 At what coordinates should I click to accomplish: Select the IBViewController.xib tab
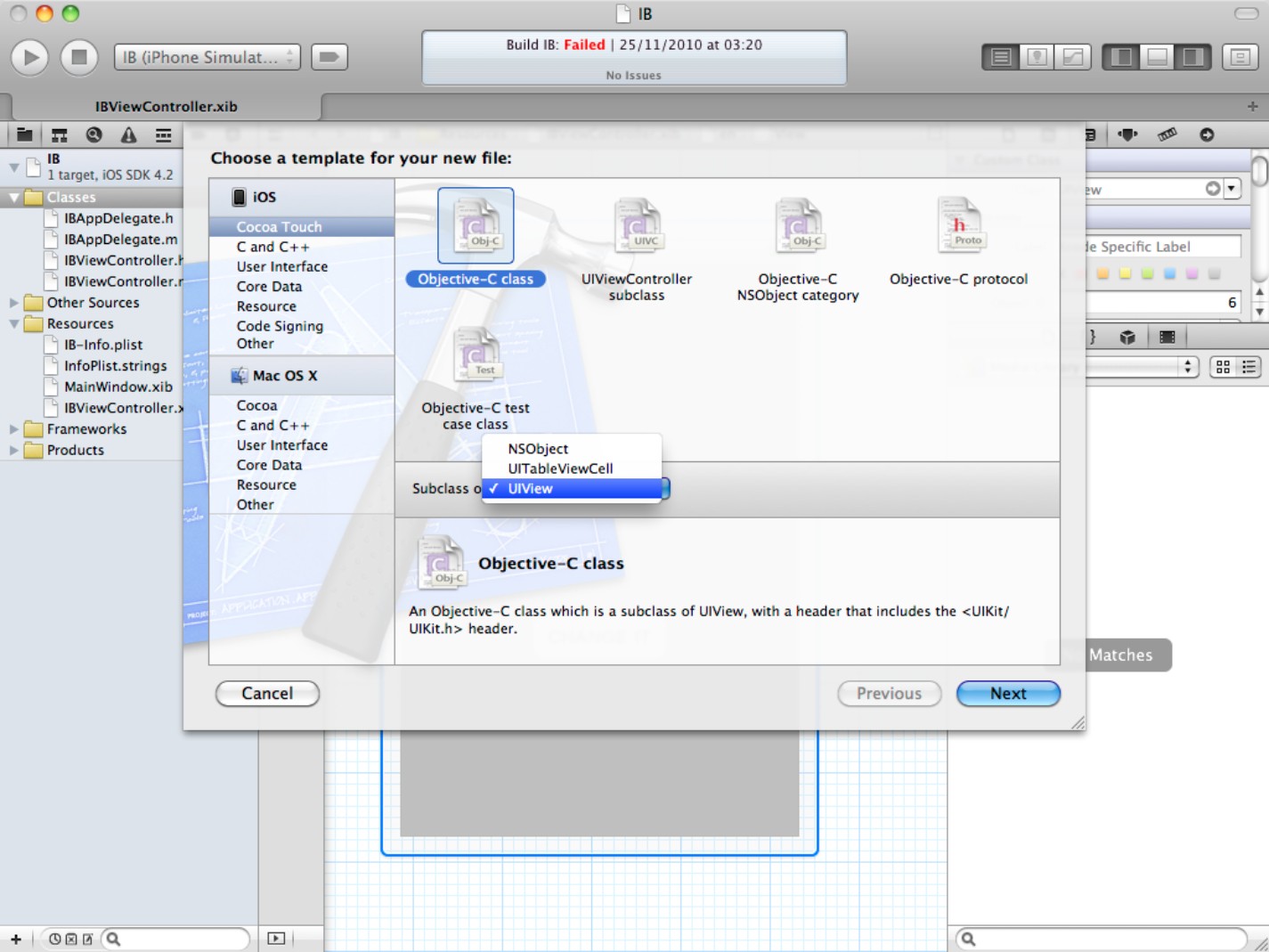166,106
